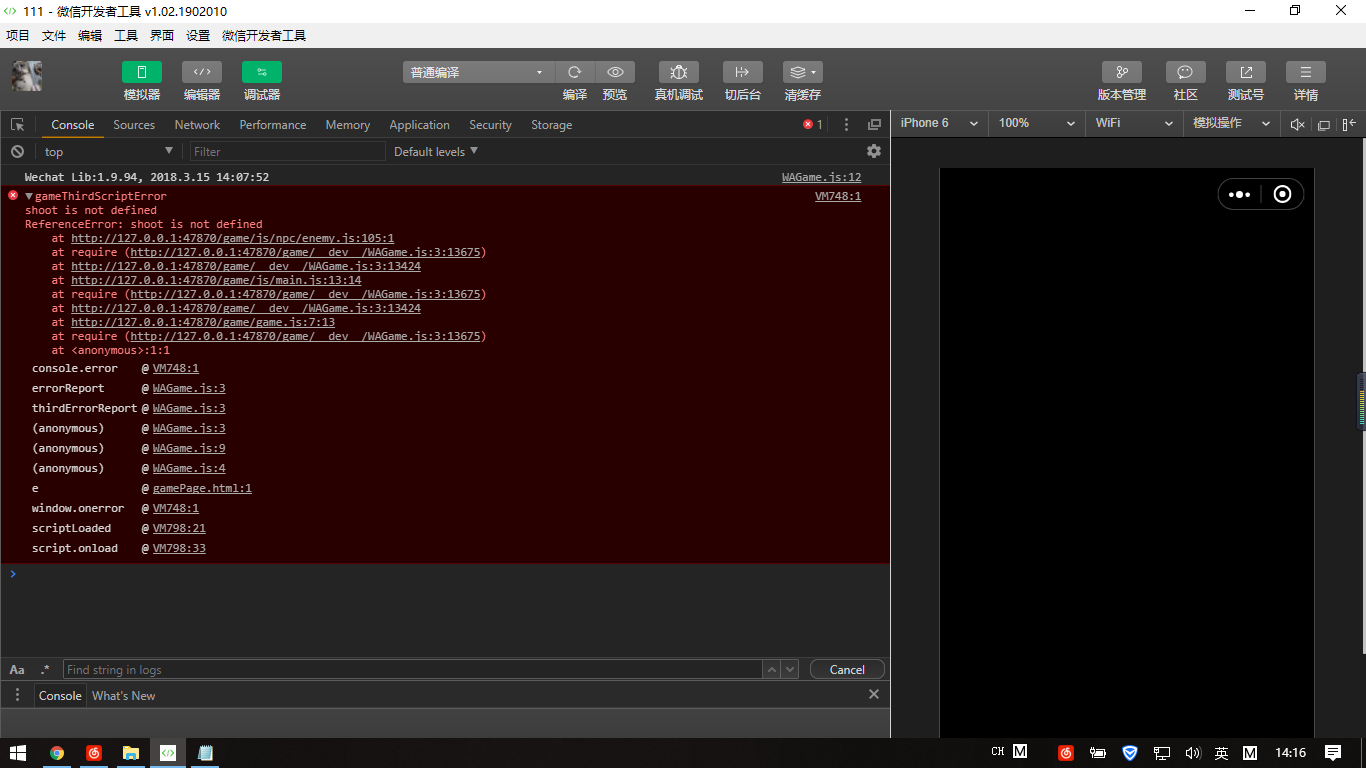Open the 设置 menu
Viewport: 1366px width, 768px height.
[x=198, y=35]
